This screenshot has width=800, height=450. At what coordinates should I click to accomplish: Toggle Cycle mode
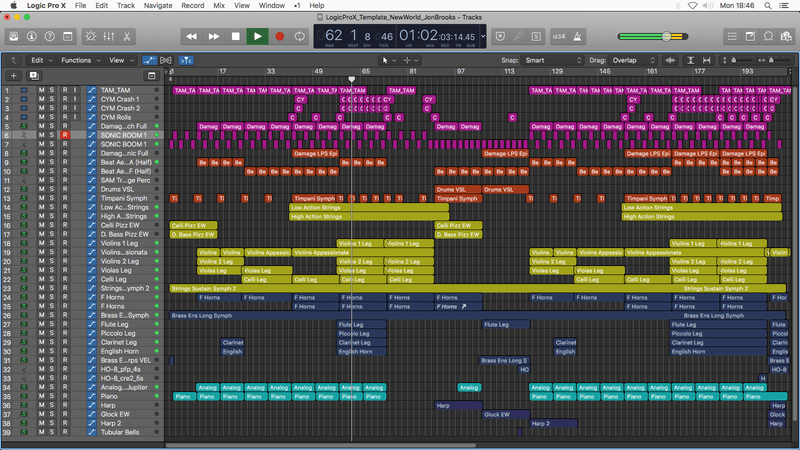coord(299,37)
